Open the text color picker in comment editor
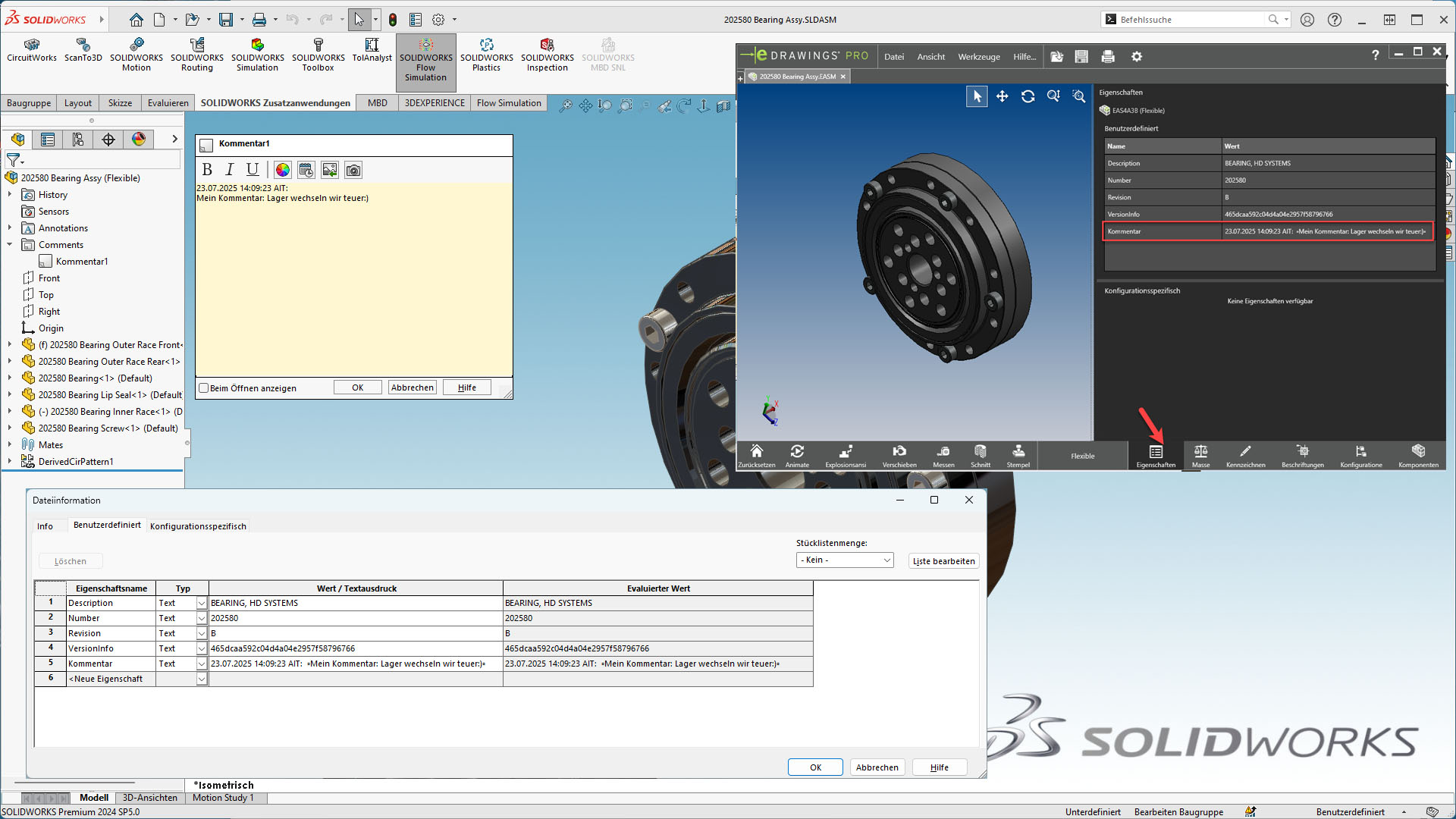1456x819 pixels. click(283, 170)
